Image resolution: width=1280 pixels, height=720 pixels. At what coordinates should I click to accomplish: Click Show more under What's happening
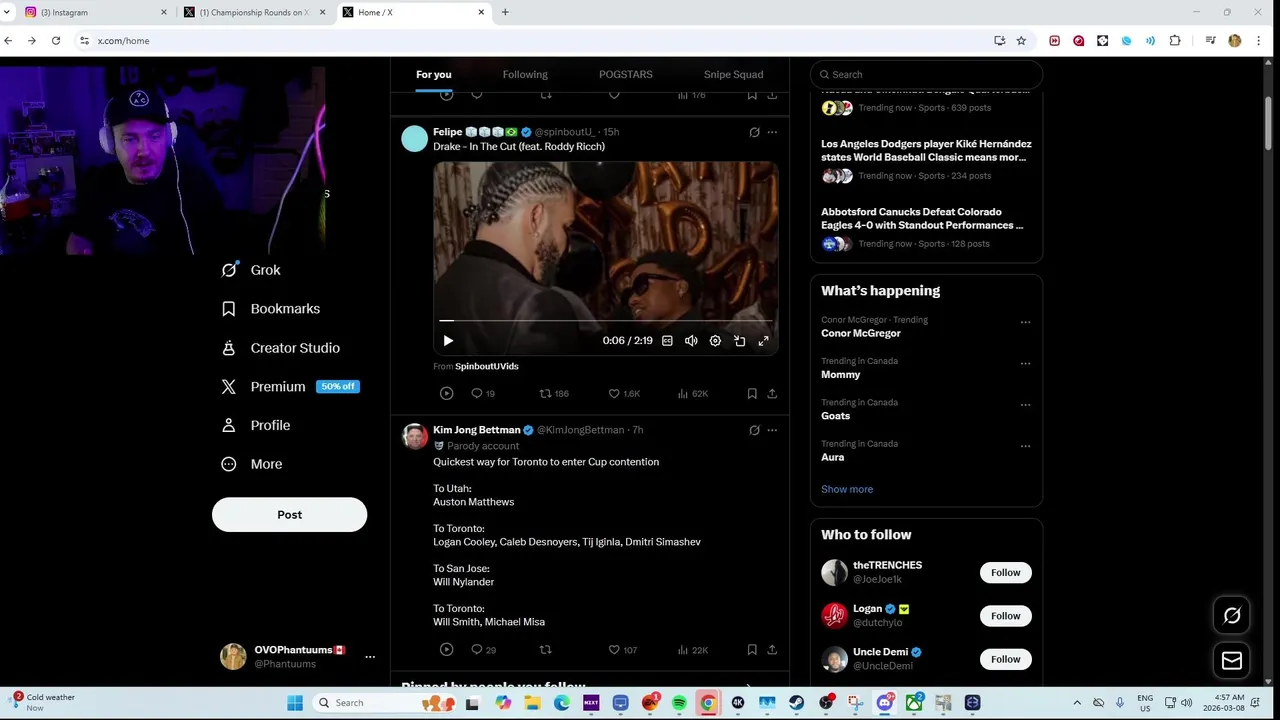pyautogui.click(x=847, y=489)
